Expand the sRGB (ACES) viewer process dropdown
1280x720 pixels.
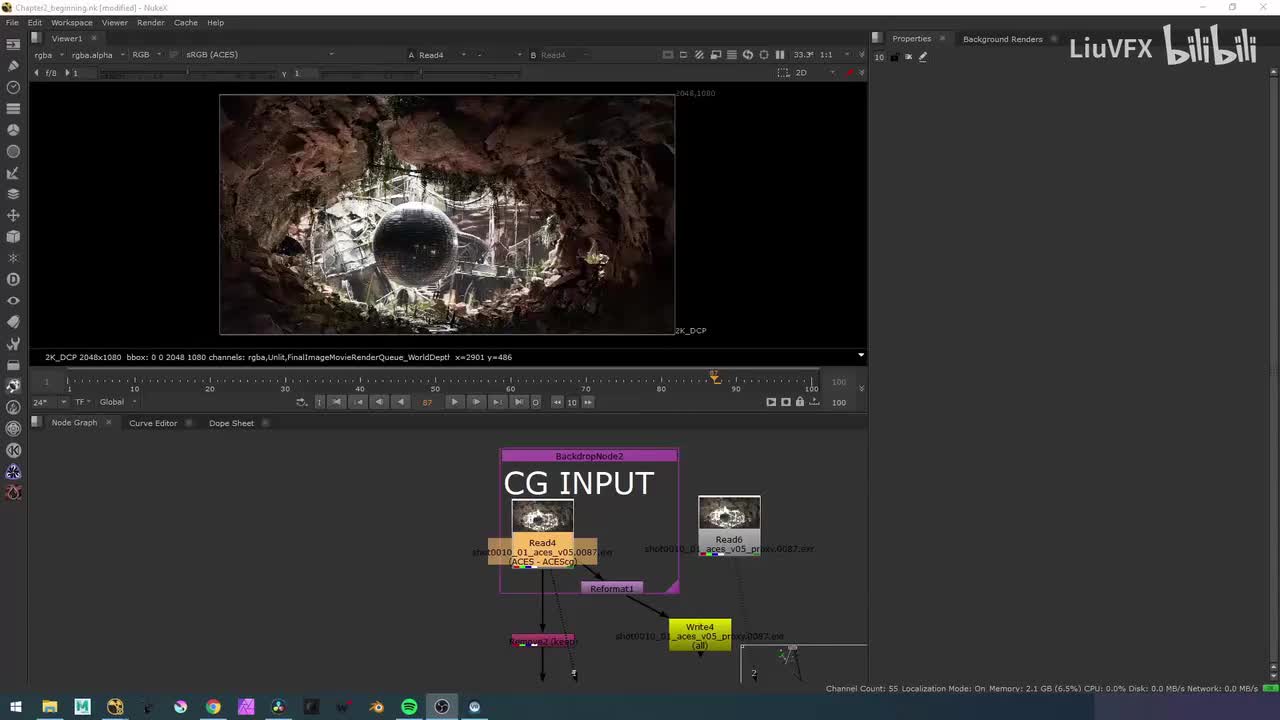click(x=212, y=55)
